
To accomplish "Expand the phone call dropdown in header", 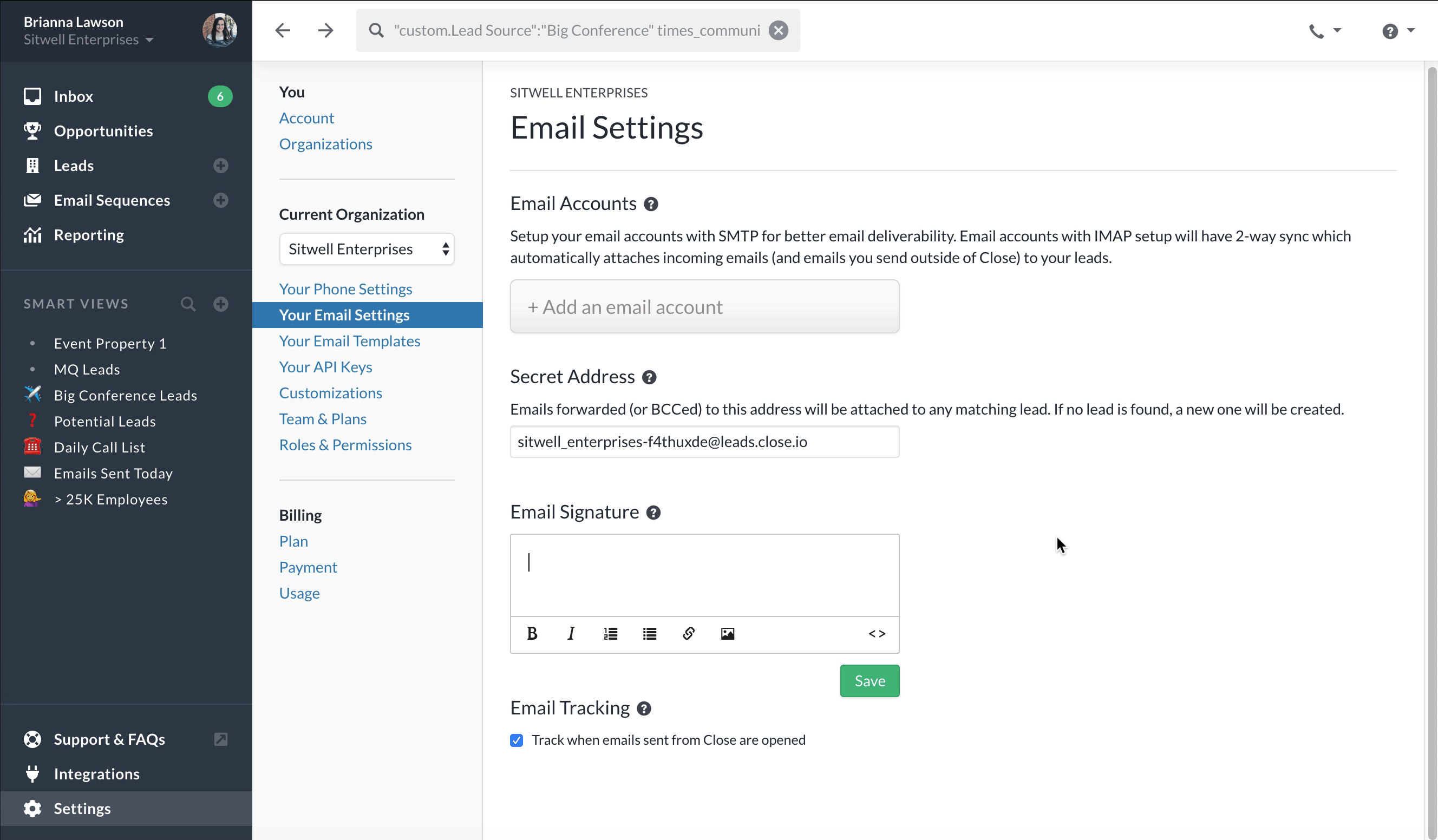I will (1325, 31).
